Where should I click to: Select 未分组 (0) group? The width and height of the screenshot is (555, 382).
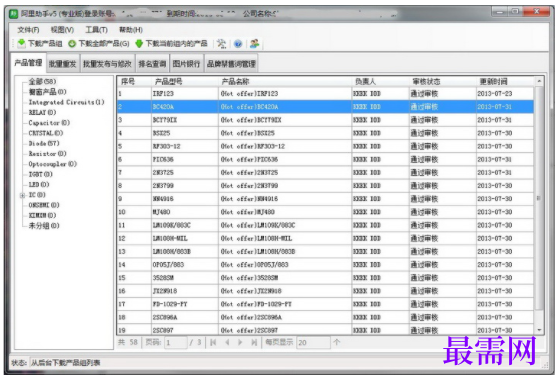pyautogui.click(x=44, y=226)
